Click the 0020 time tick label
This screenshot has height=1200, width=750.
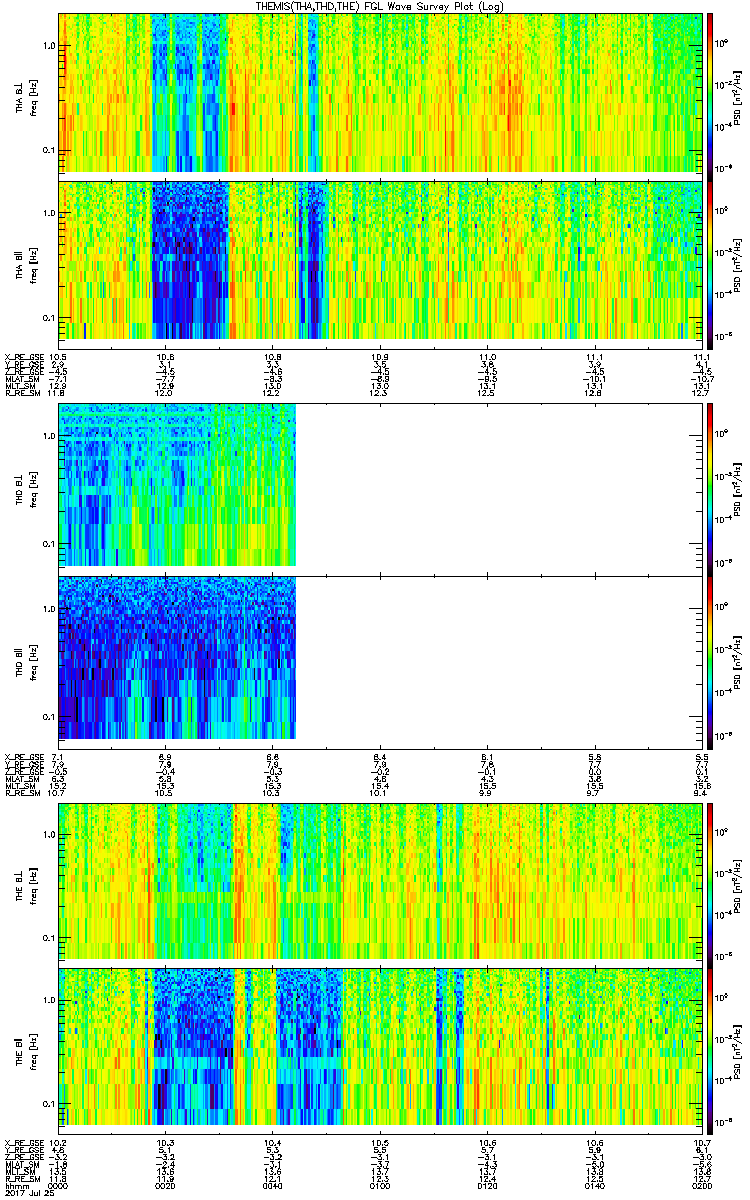click(165, 1185)
